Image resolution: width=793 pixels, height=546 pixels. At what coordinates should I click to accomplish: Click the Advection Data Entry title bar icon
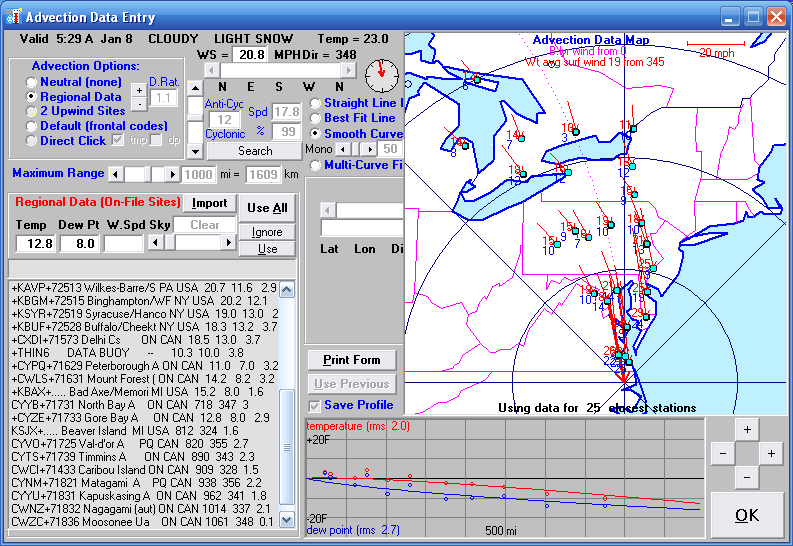13,17
